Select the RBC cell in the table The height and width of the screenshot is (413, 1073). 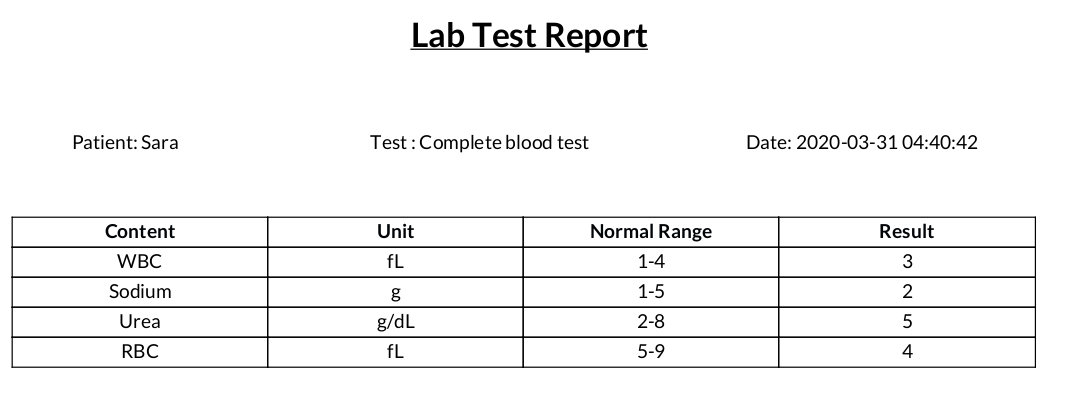click(x=140, y=352)
